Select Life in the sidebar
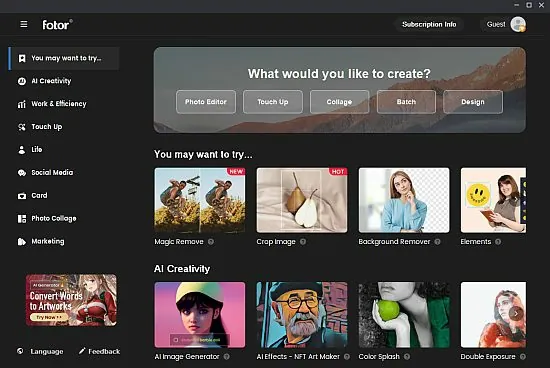This screenshot has height=368, width=550. tap(64, 150)
